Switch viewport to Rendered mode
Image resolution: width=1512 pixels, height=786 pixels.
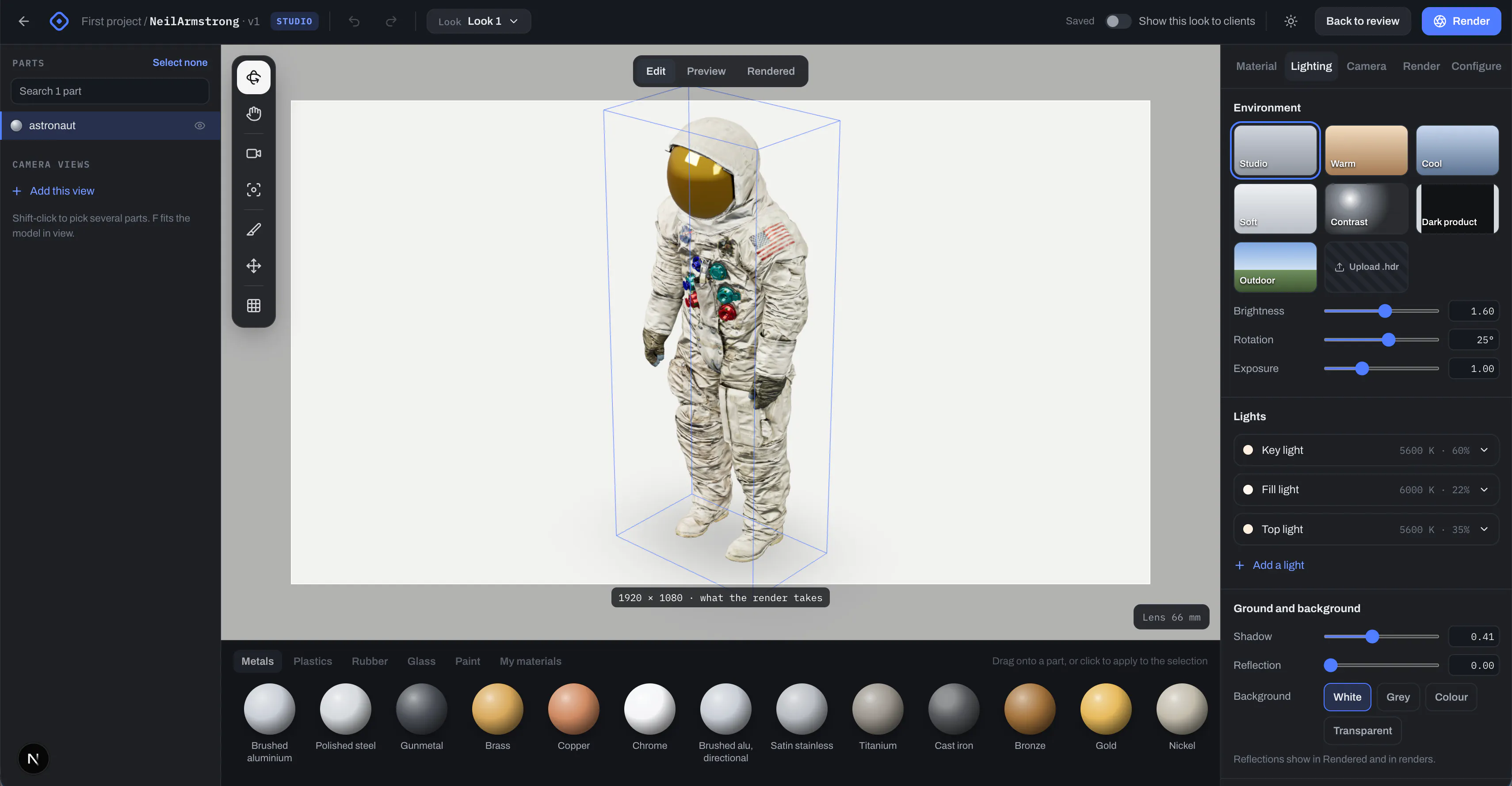770,71
